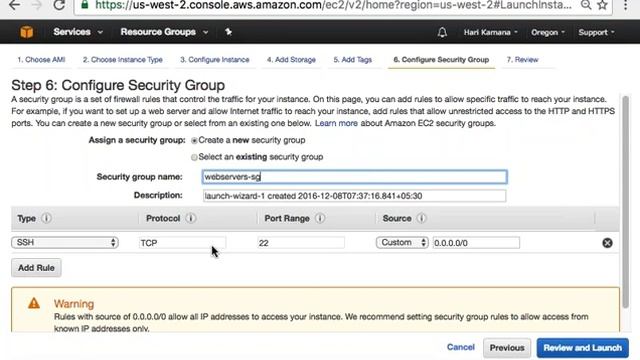Click the zoom magnifier icon in address bar
The height and width of the screenshot is (360, 640).
click(x=586, y=5)
